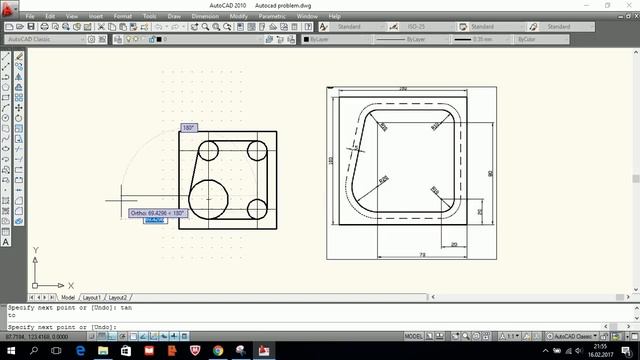Open the text style Standard dropdown

357,27
